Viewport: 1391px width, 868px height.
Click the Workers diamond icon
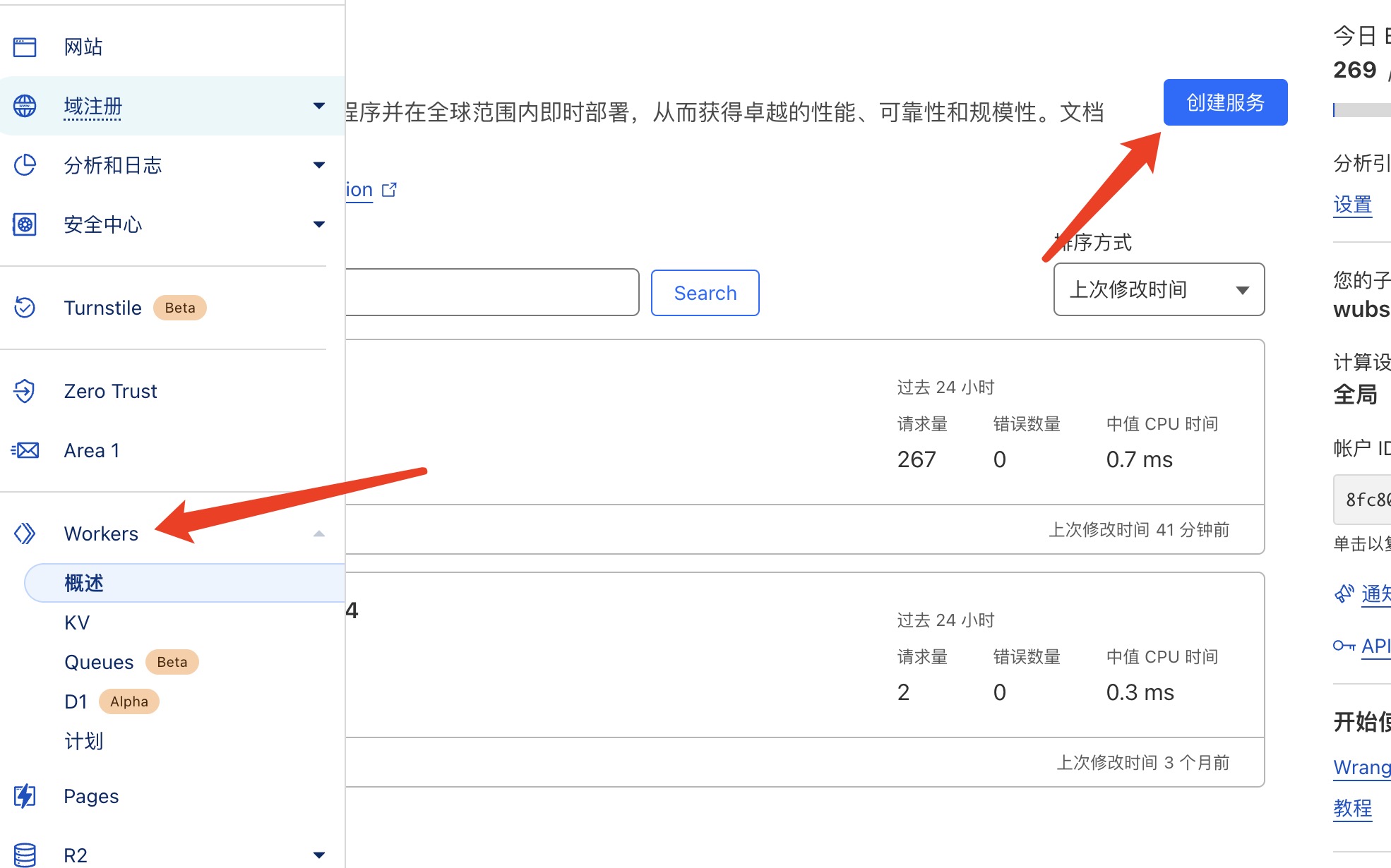coord(25,534)
